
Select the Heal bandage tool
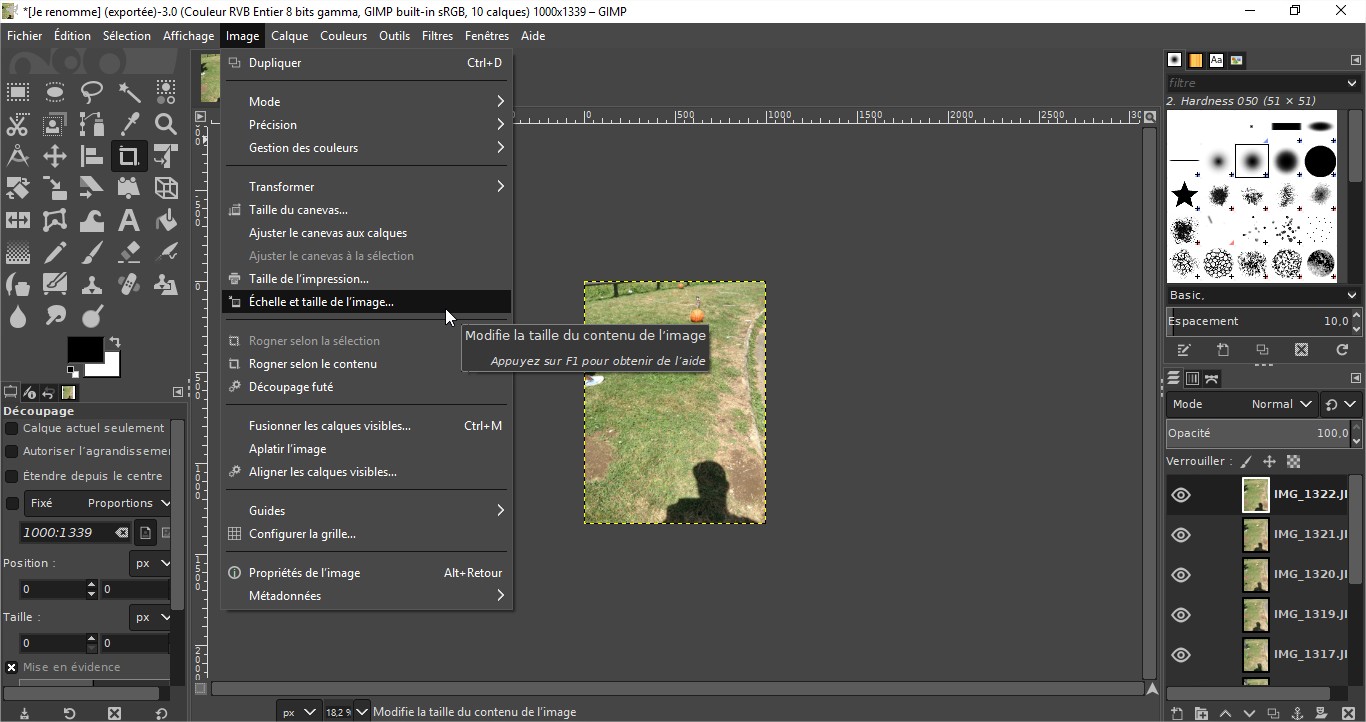point(129,285)
